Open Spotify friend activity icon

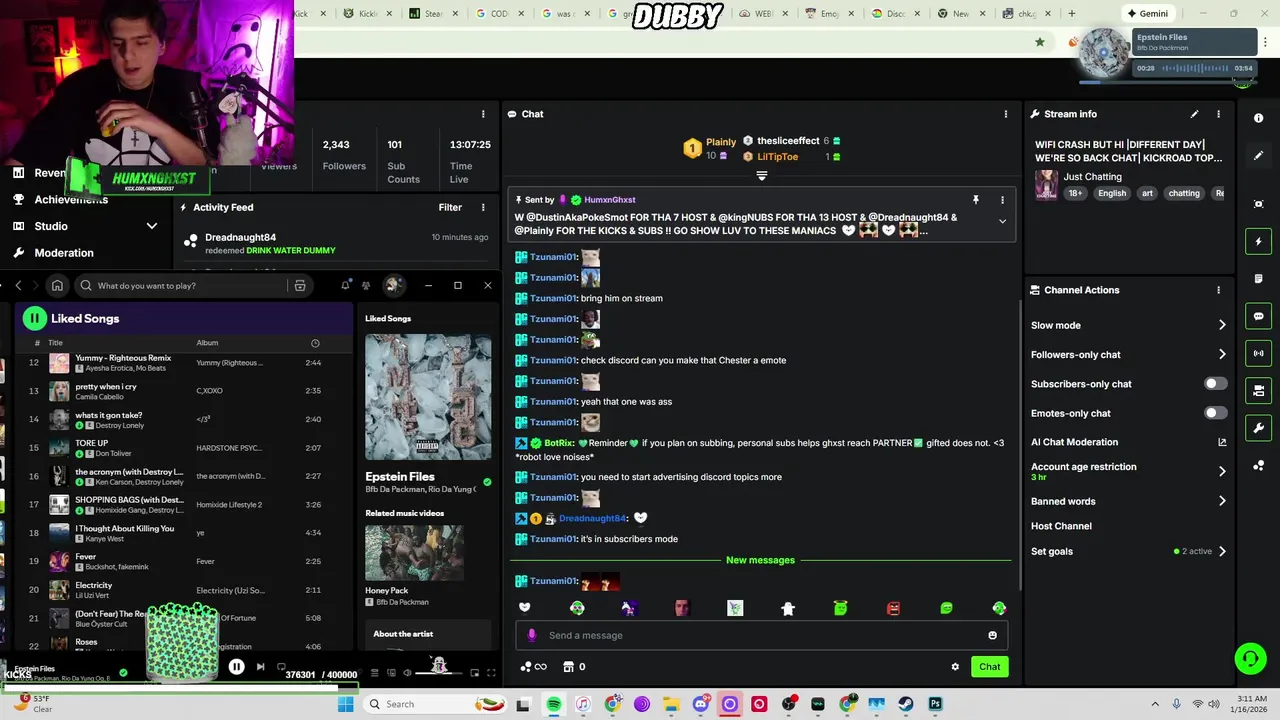pyautogui.click(x=366, y=286)
